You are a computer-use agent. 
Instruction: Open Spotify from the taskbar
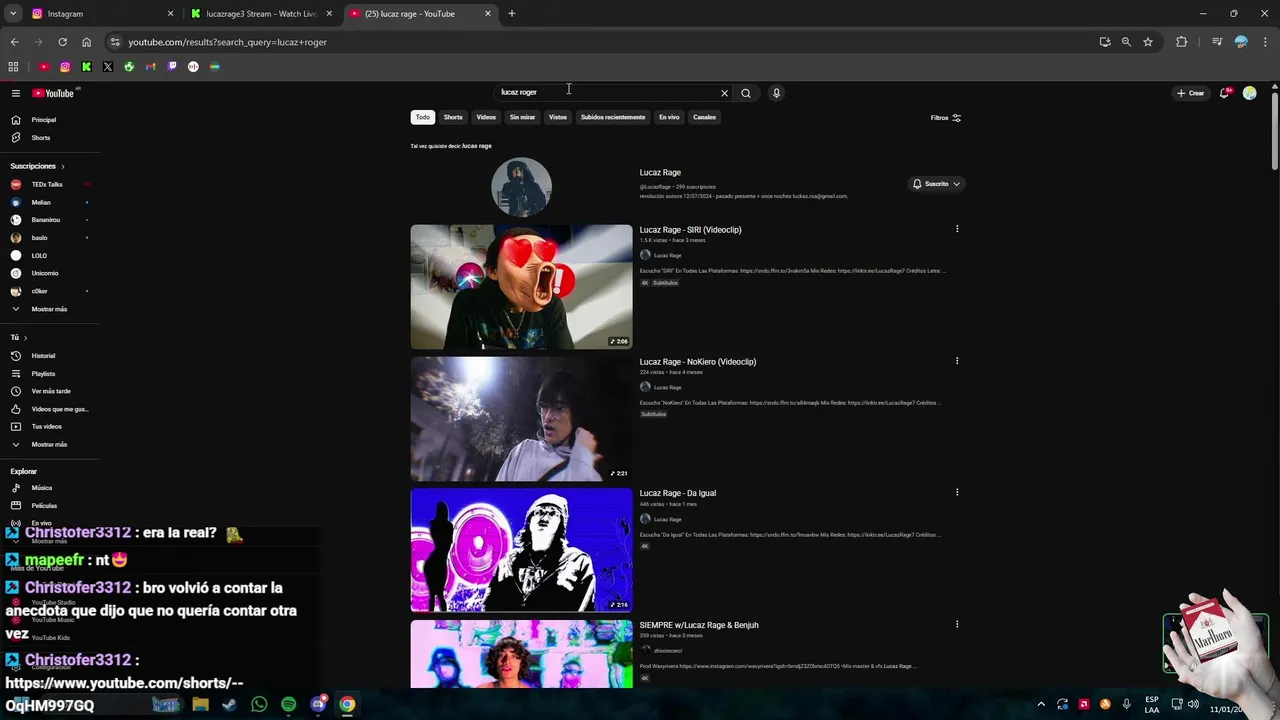(289, 704)
